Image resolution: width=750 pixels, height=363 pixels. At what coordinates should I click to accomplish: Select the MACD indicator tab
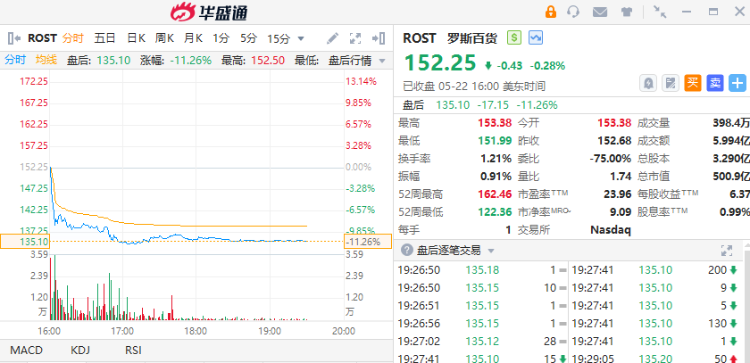26,350
